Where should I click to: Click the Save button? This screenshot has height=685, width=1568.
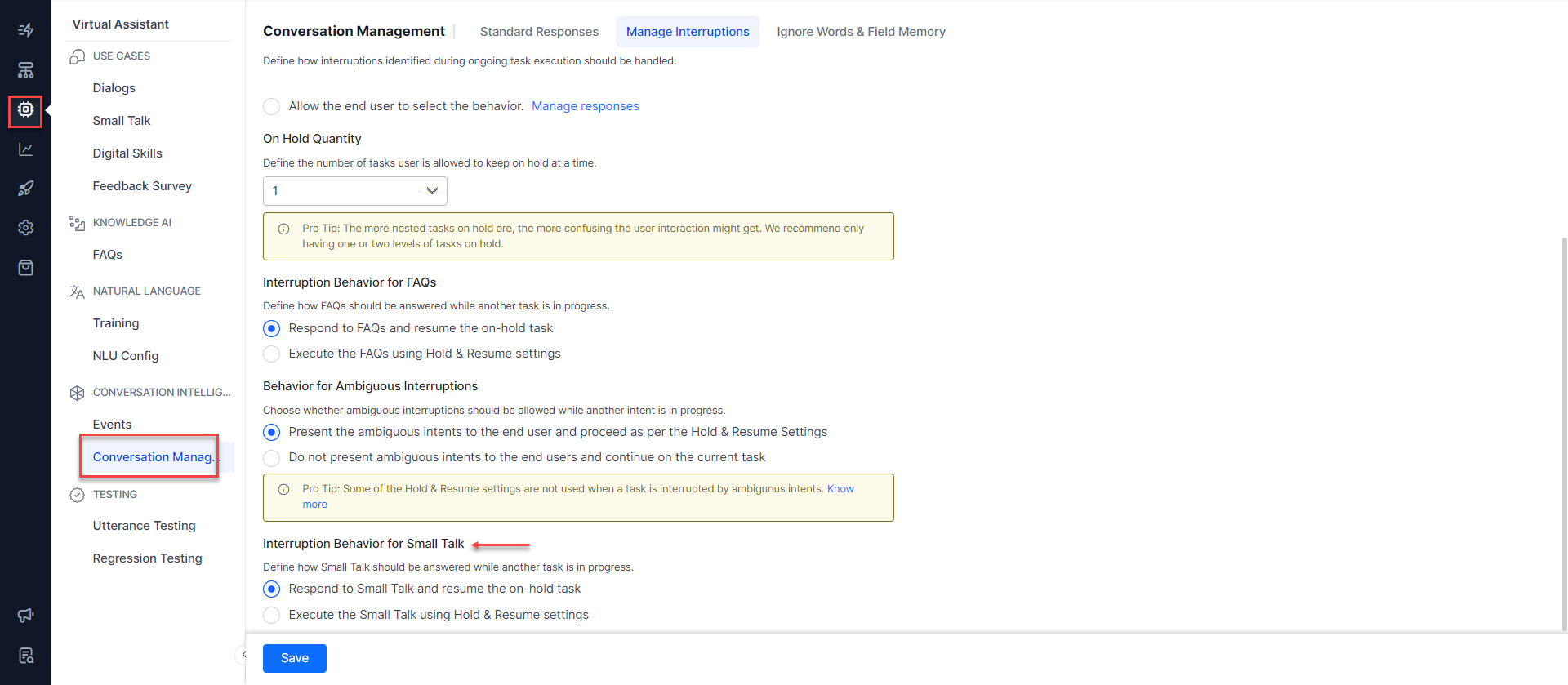click(x=294, y=658)
